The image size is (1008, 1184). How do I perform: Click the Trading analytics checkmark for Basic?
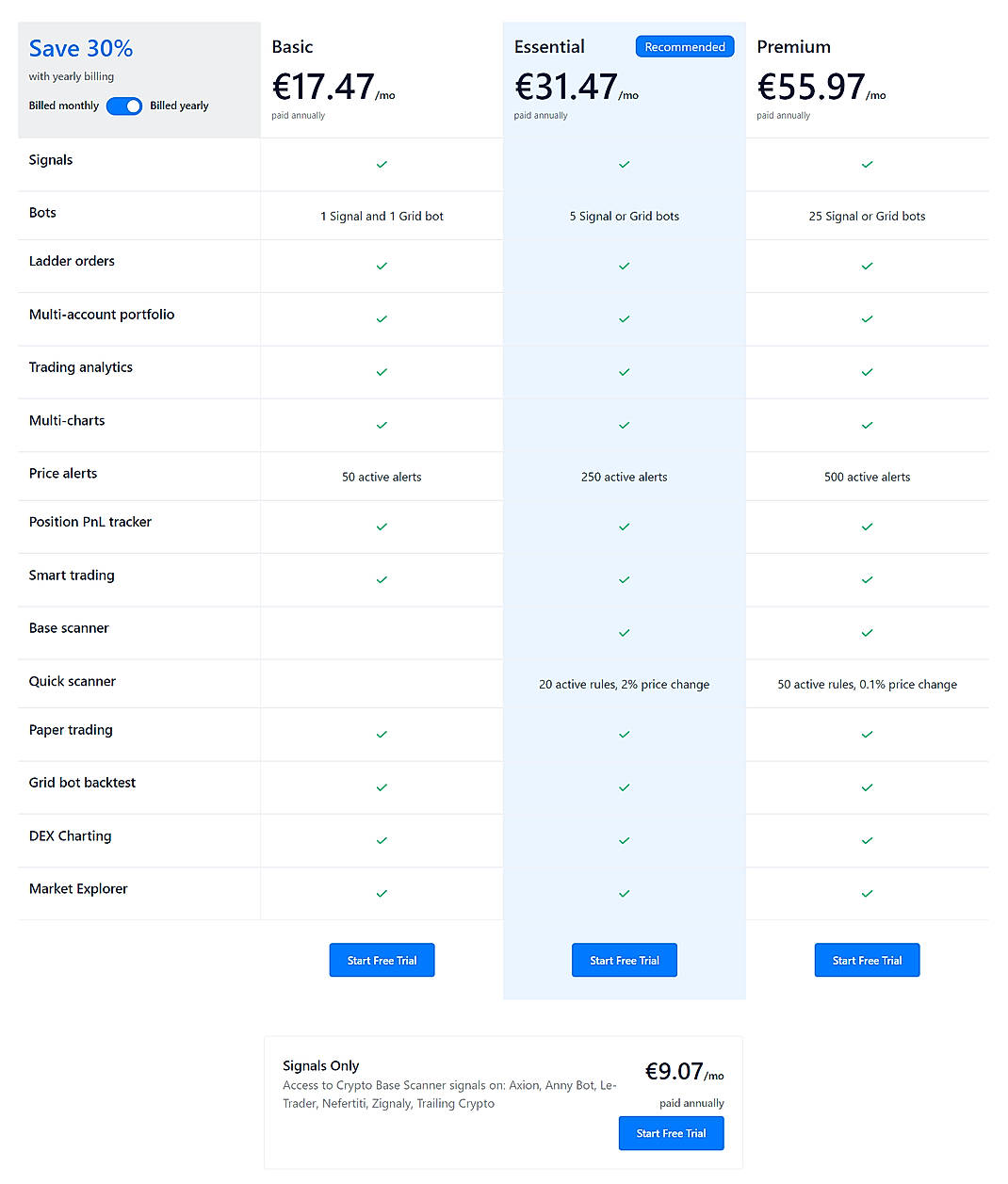coord(382,372)
